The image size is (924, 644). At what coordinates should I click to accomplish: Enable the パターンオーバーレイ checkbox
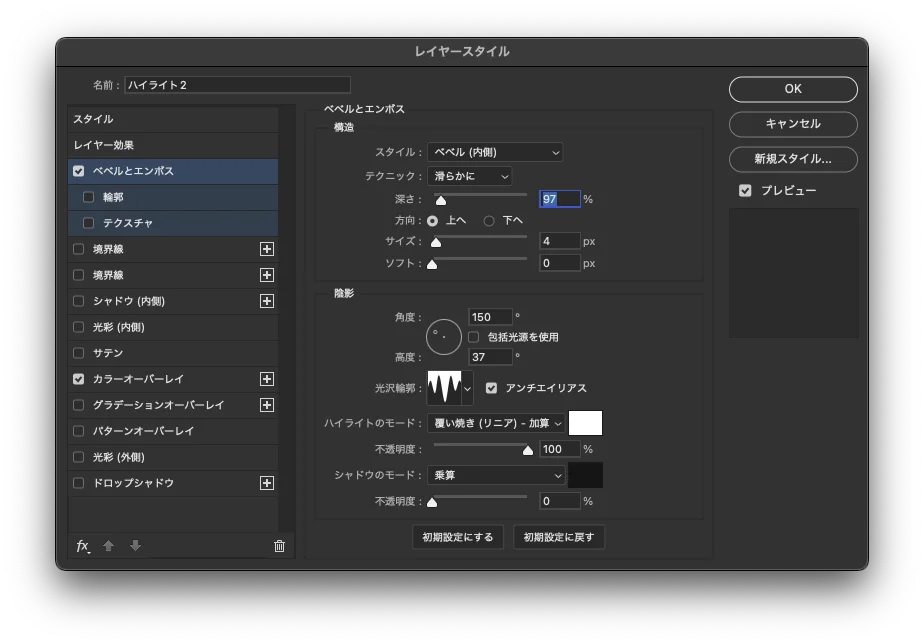78,431
